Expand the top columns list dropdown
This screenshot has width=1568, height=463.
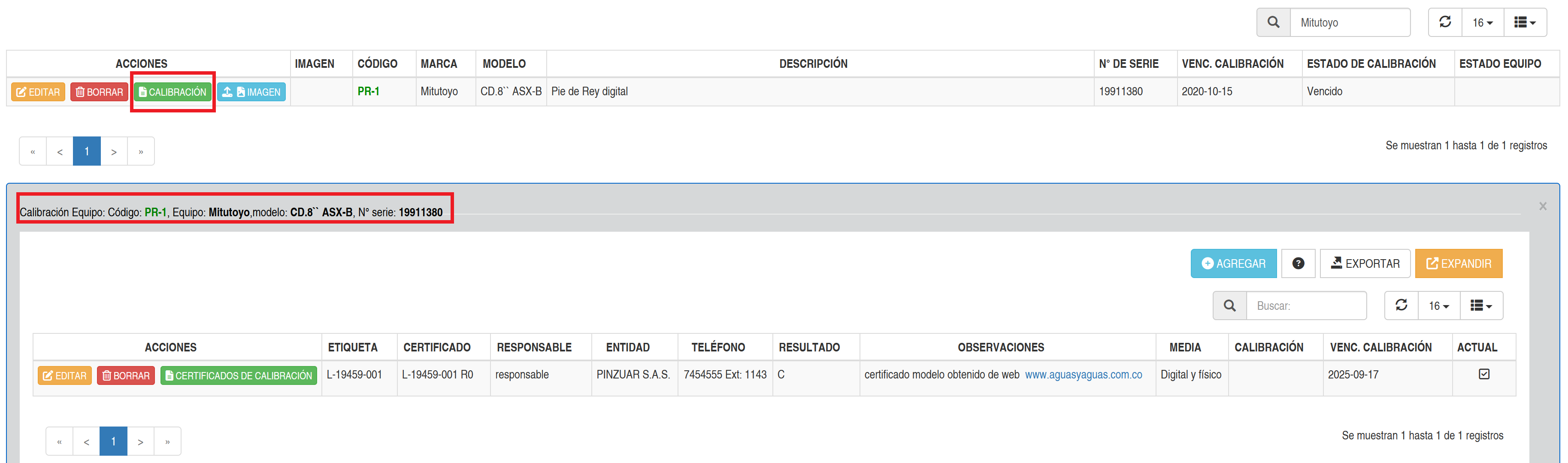point(1525,22)
